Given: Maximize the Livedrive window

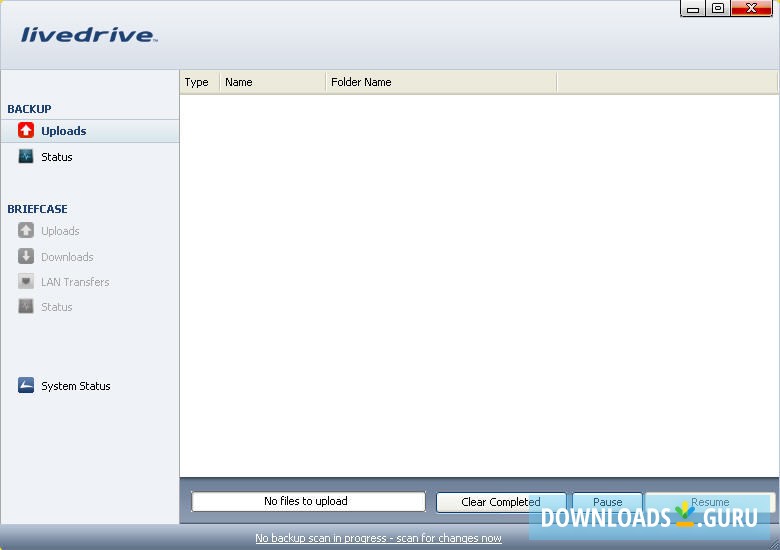Looking at the screenshot, I should coord(718,8).
